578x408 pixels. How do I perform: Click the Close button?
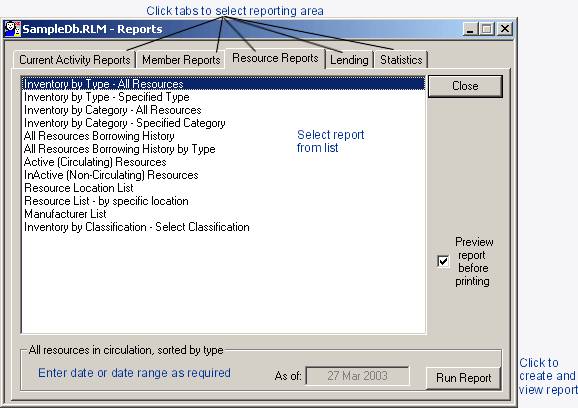465,86
